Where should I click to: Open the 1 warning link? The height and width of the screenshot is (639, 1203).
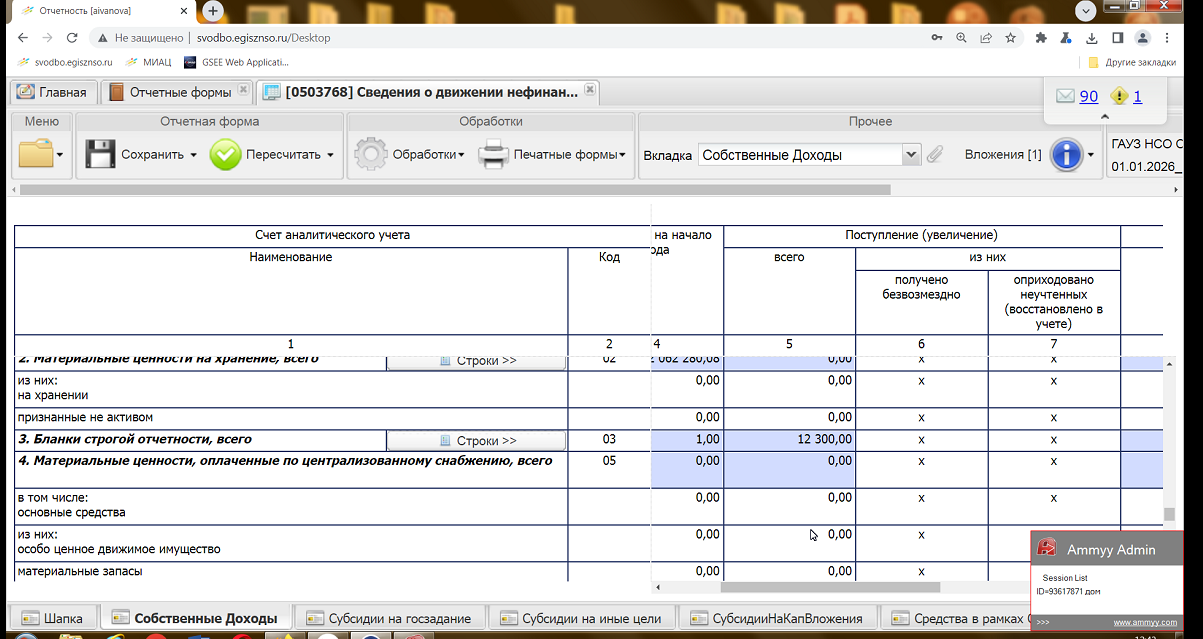(x=1137, y=96)
